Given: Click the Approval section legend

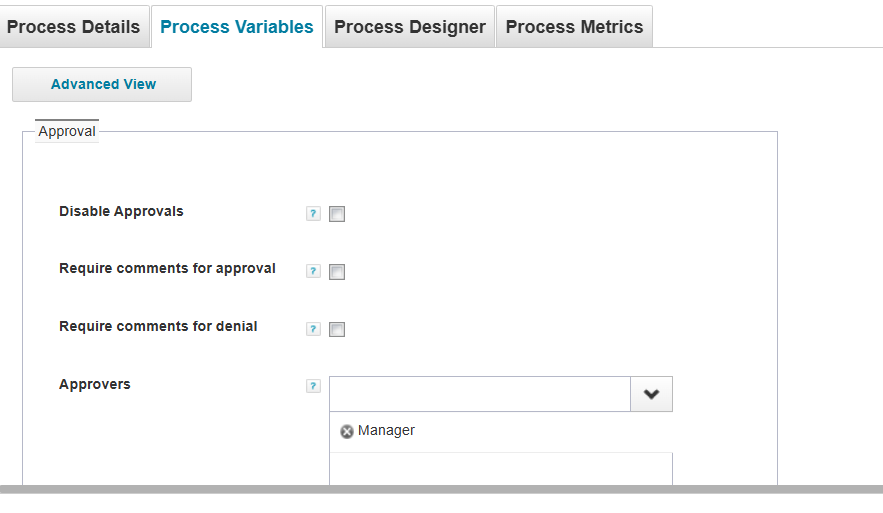Looking at the screenshot, I should coord(67,131).
